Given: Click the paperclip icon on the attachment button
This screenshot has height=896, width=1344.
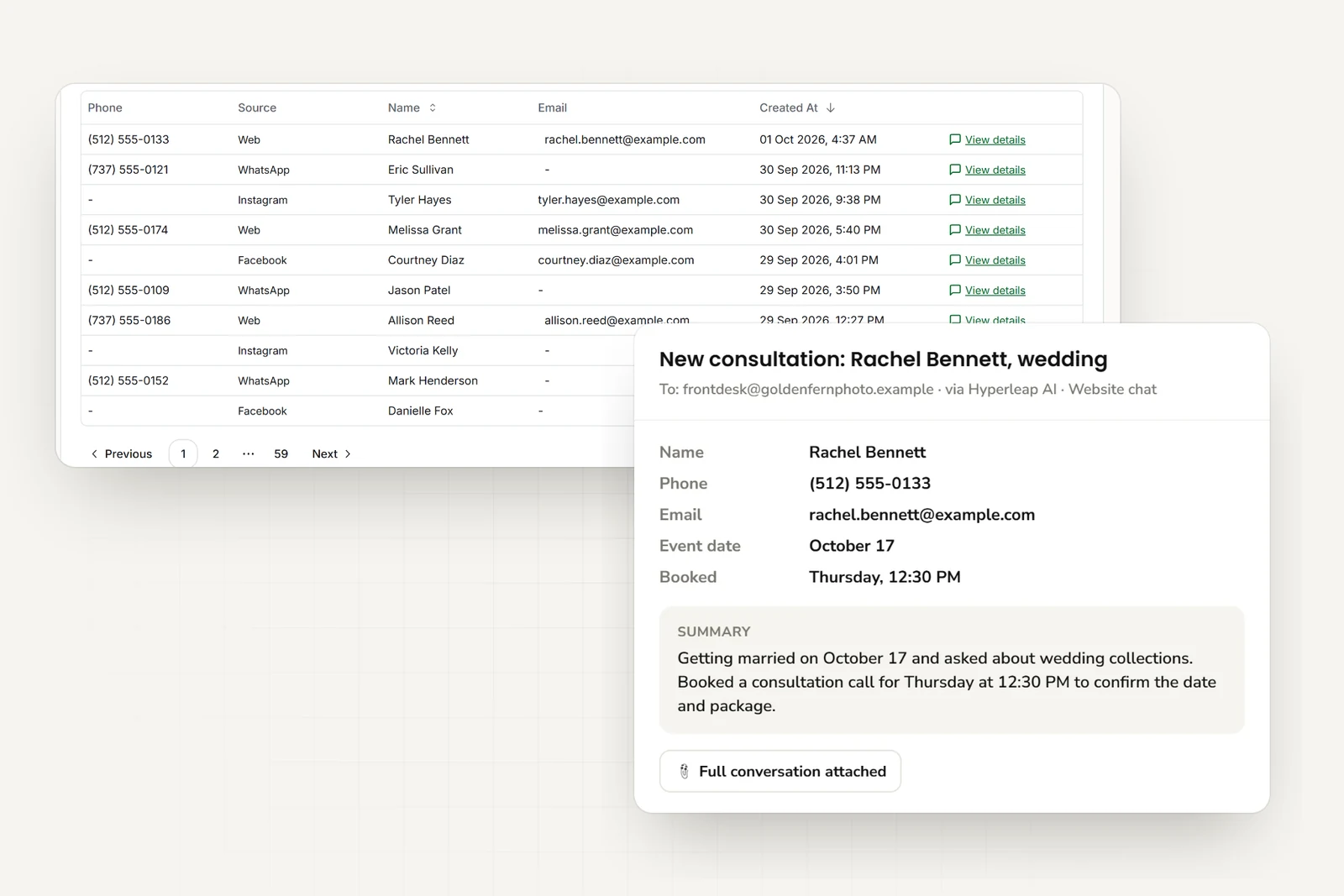Looking at the screenshot, I should click(x=684, y=771).
